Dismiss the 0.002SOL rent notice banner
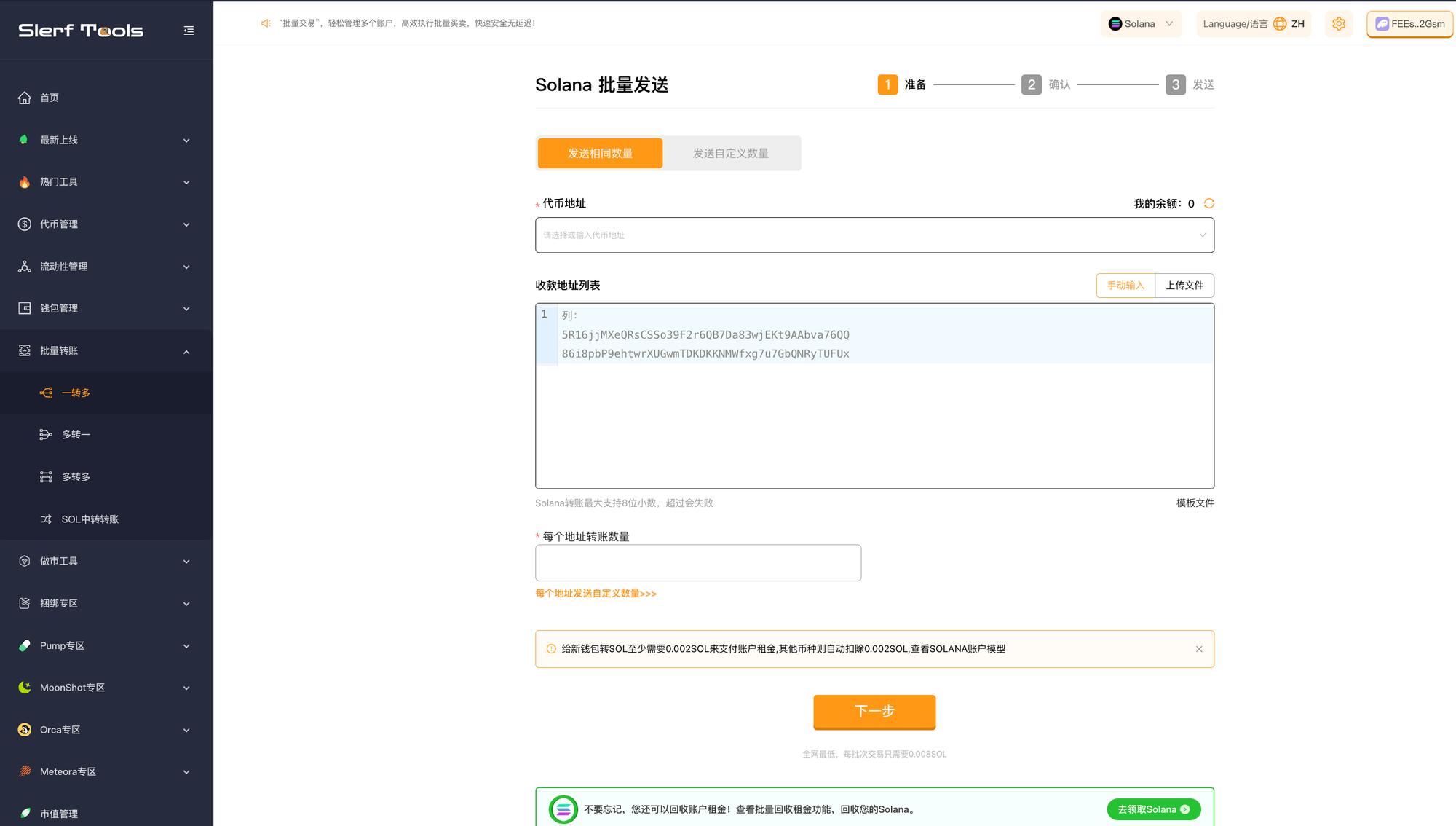1456x826 pixels. coord(1199,649)
